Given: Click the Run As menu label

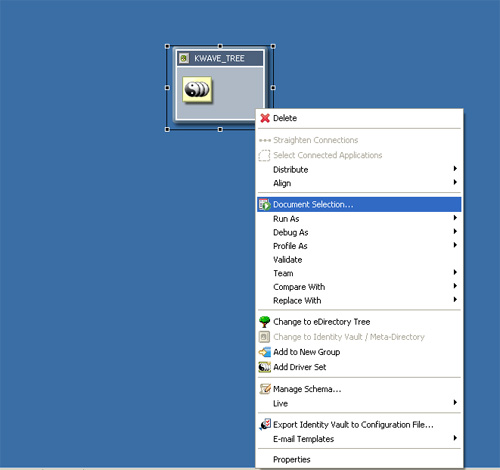Looking at the screenshot, I should [286, 219].
